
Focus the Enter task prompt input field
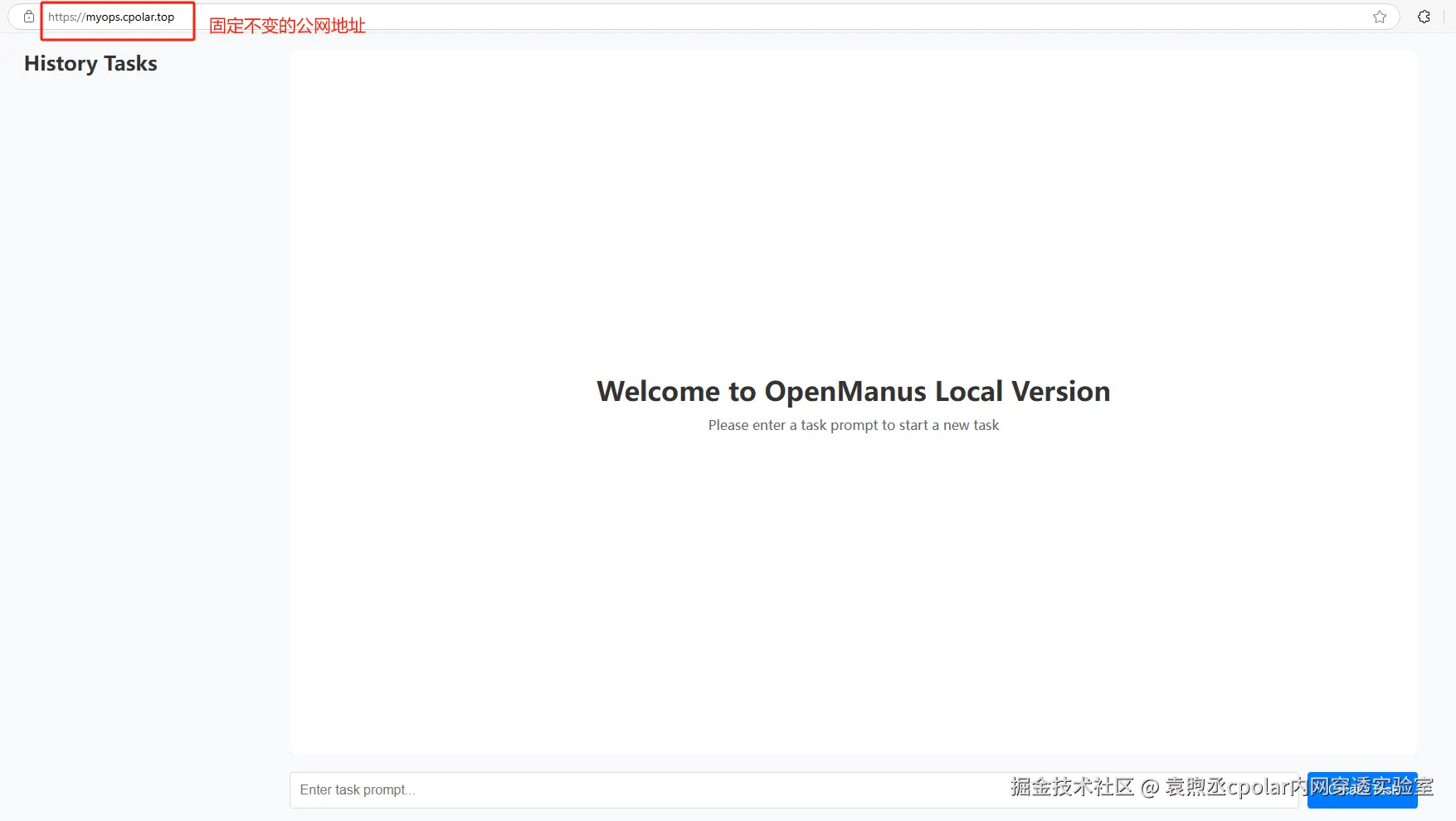point(794,790)
